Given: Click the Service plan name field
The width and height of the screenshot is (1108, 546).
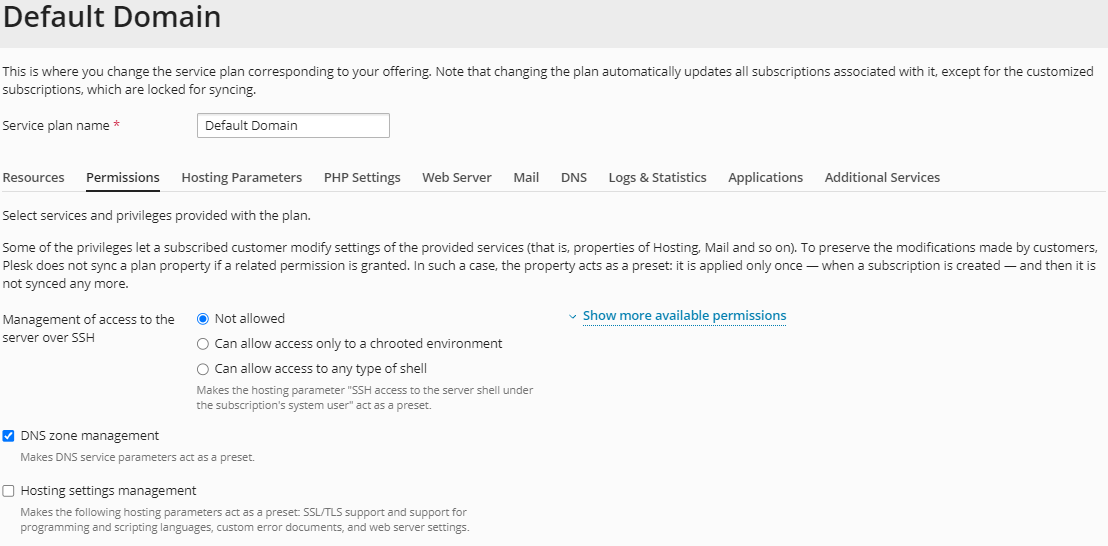Looking at the screenshot, I should (293, 126).
